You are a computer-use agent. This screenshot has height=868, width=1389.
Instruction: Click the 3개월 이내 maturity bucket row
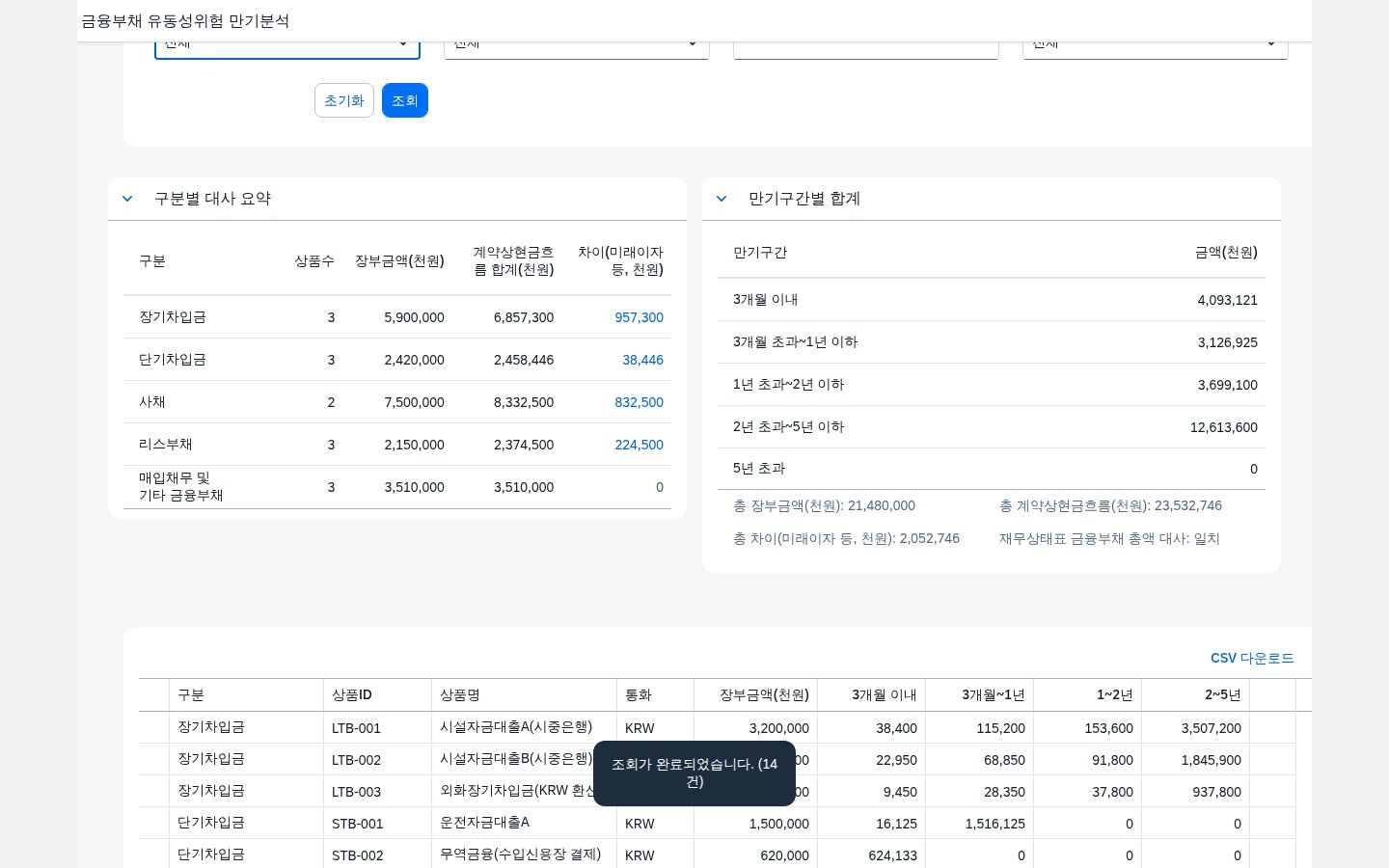click(x=992, y=300)
